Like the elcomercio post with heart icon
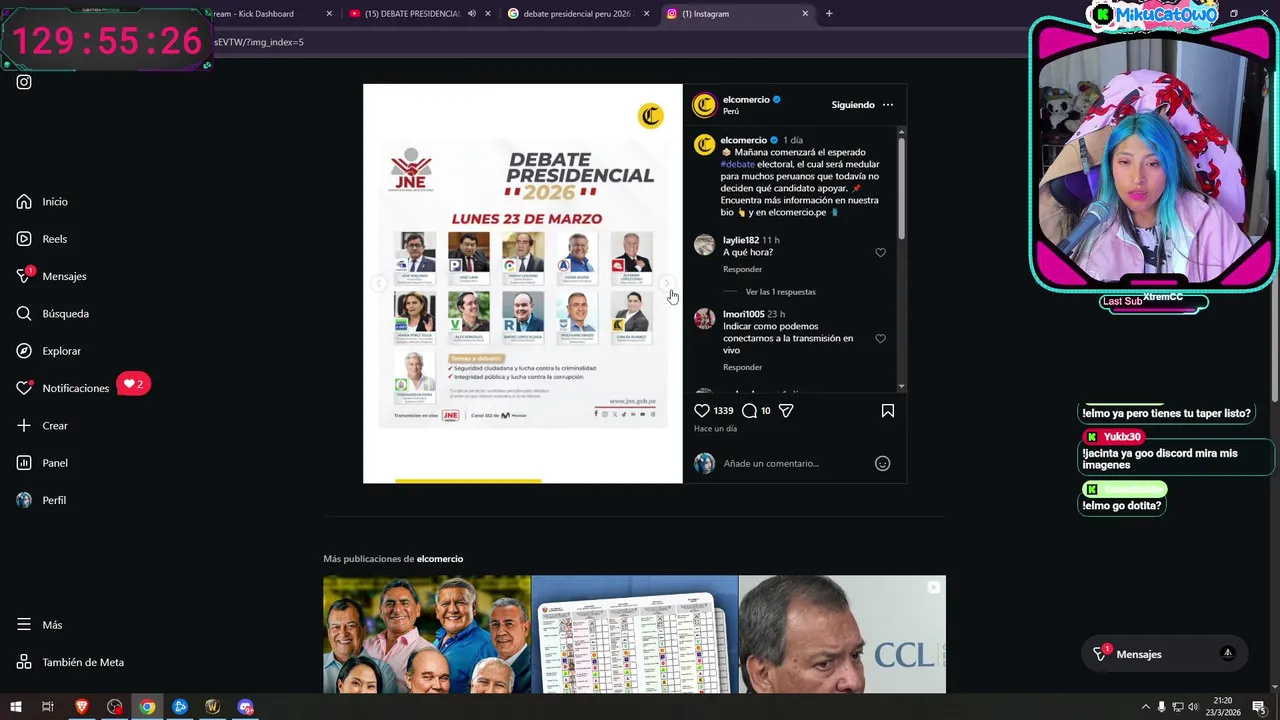The width and height of the screenshot is (1280, 720). 702,410
